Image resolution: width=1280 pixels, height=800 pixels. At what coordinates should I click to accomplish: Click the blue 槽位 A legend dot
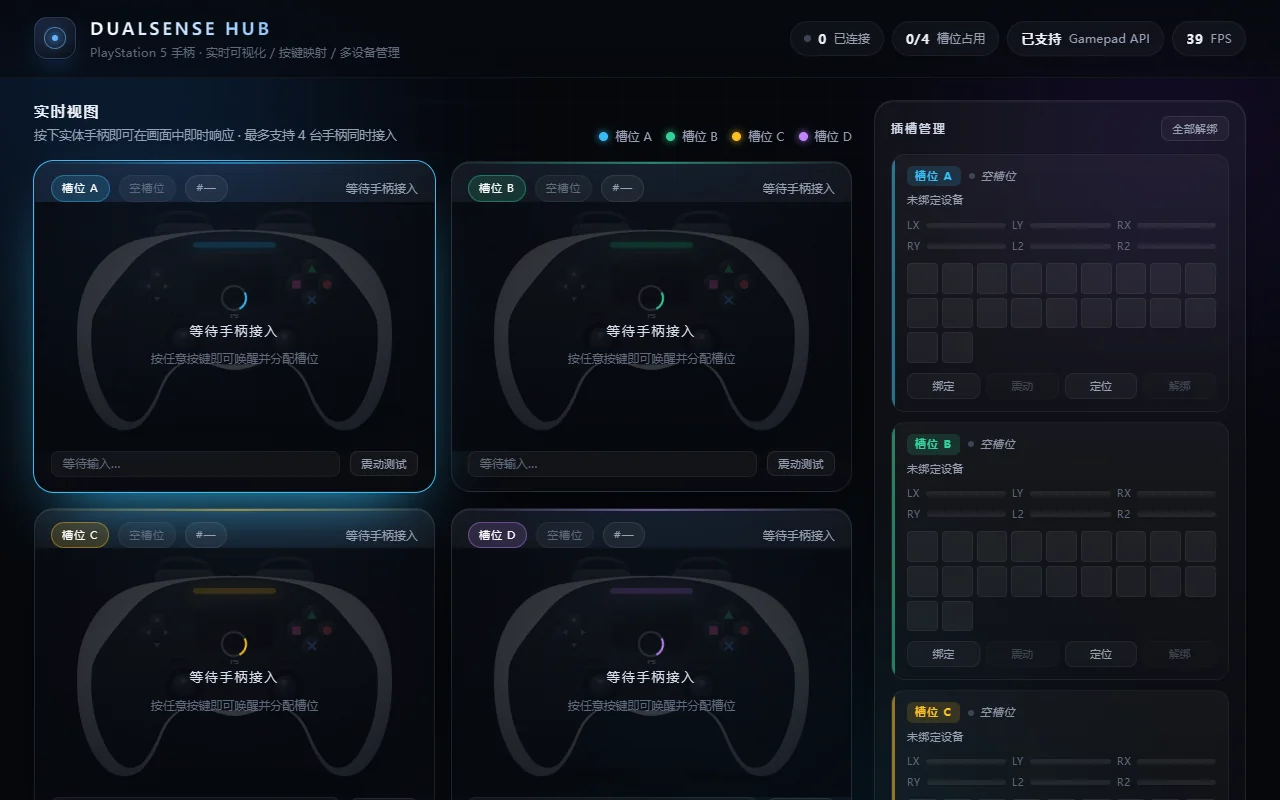point(603,136)
